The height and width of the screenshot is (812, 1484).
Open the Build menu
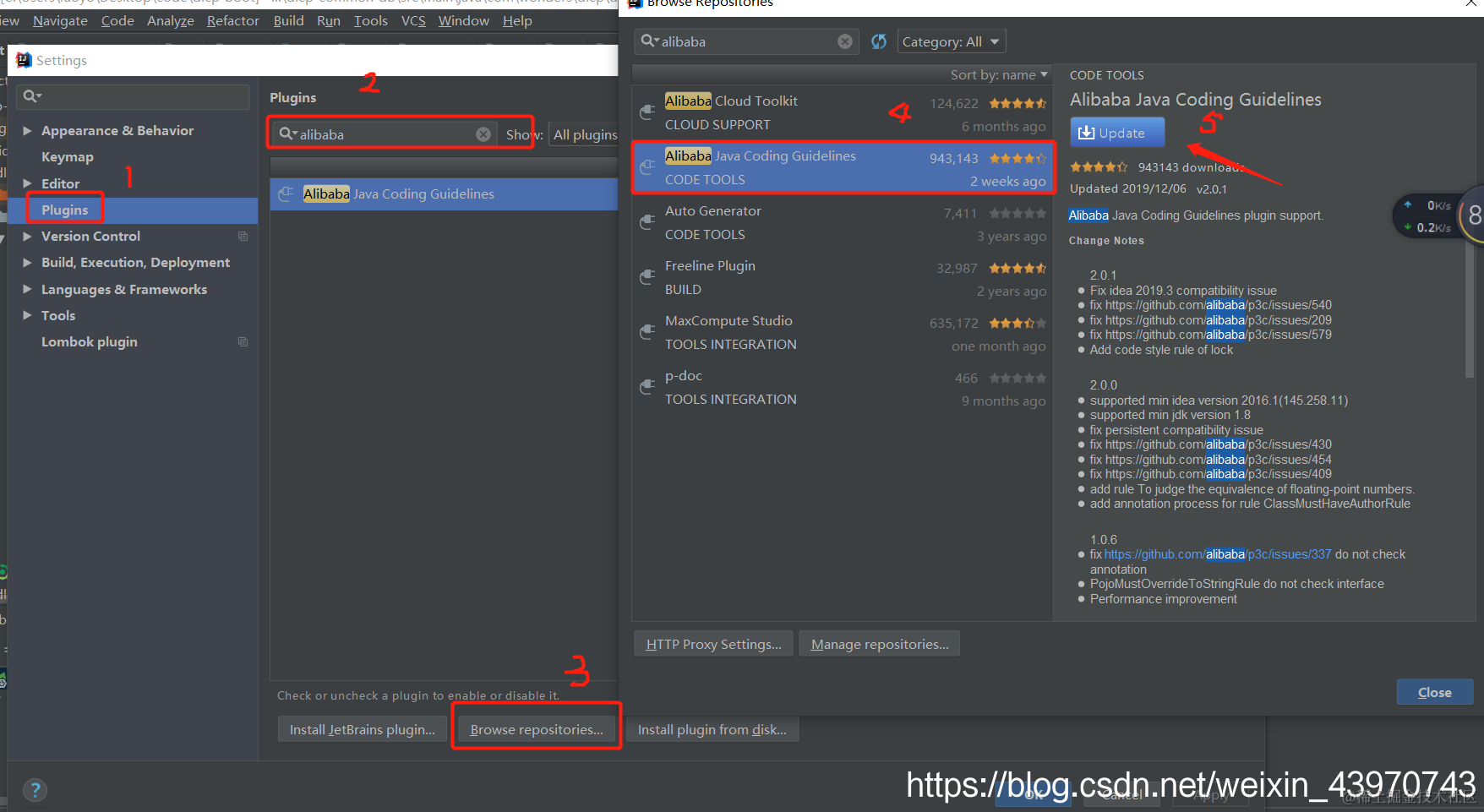pyautogui.click(x=288, y=20)
